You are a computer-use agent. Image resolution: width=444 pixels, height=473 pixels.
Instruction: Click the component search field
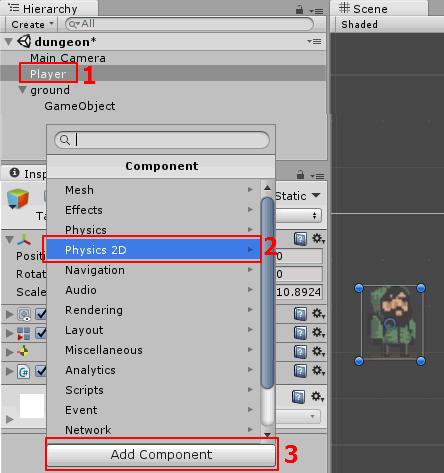162,140
